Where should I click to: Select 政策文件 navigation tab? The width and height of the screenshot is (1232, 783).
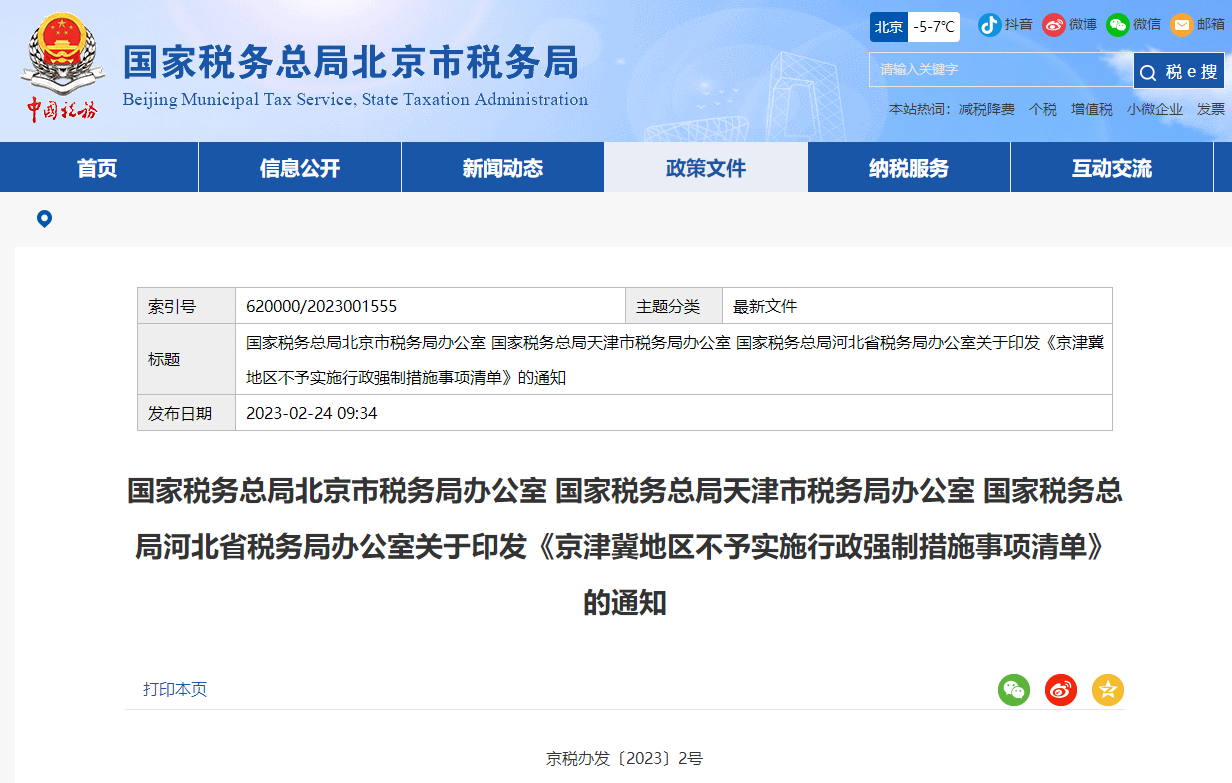706,168
